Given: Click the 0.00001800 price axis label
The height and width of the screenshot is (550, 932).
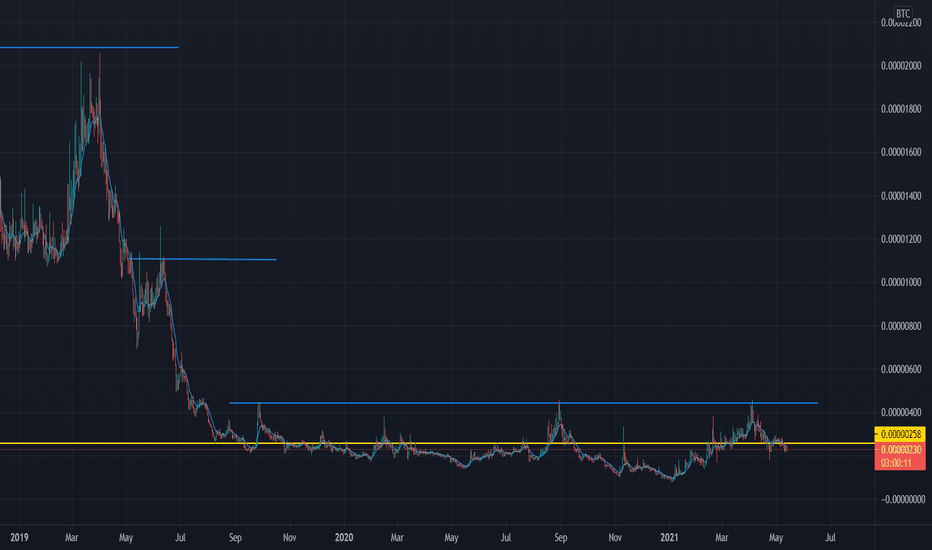Looking at the screenshot, I should (901, 109).
